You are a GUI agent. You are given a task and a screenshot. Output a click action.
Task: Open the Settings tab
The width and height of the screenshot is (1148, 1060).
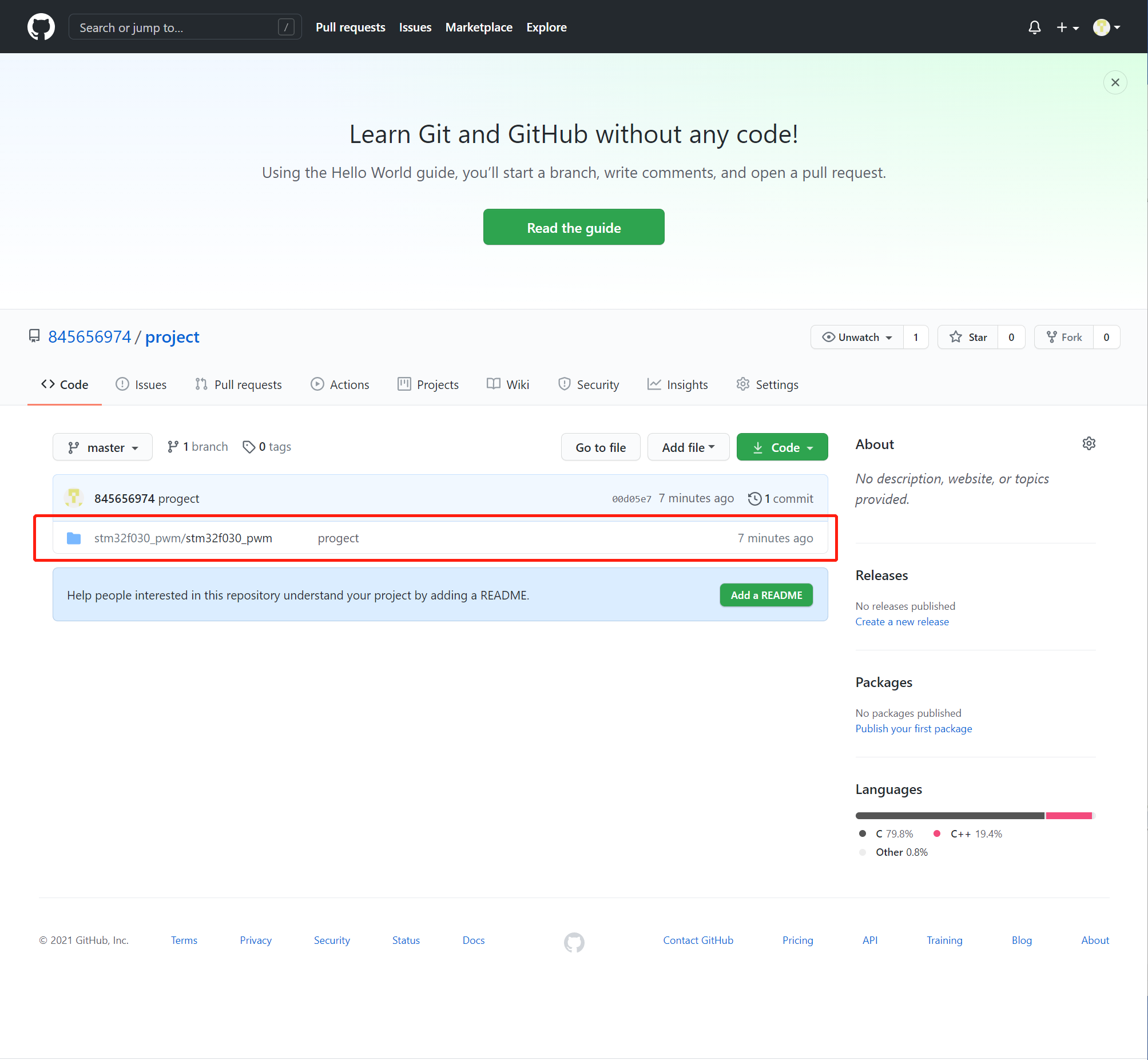click(766, 384)
